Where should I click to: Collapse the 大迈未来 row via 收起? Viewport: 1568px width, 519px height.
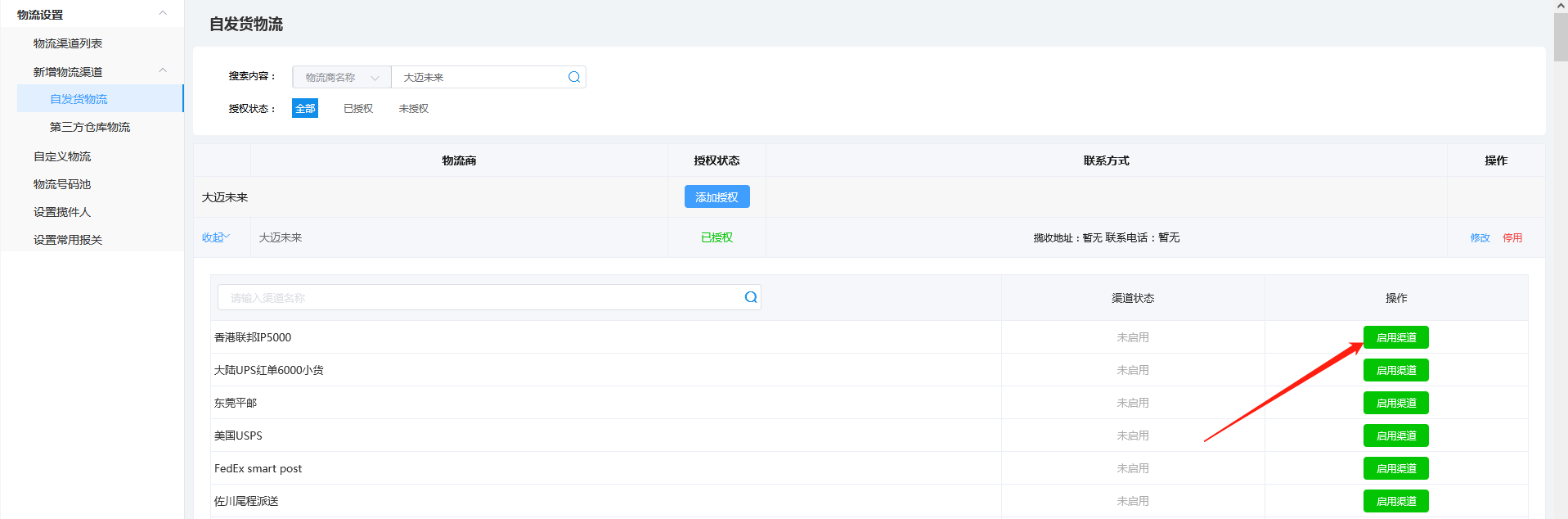216,237
